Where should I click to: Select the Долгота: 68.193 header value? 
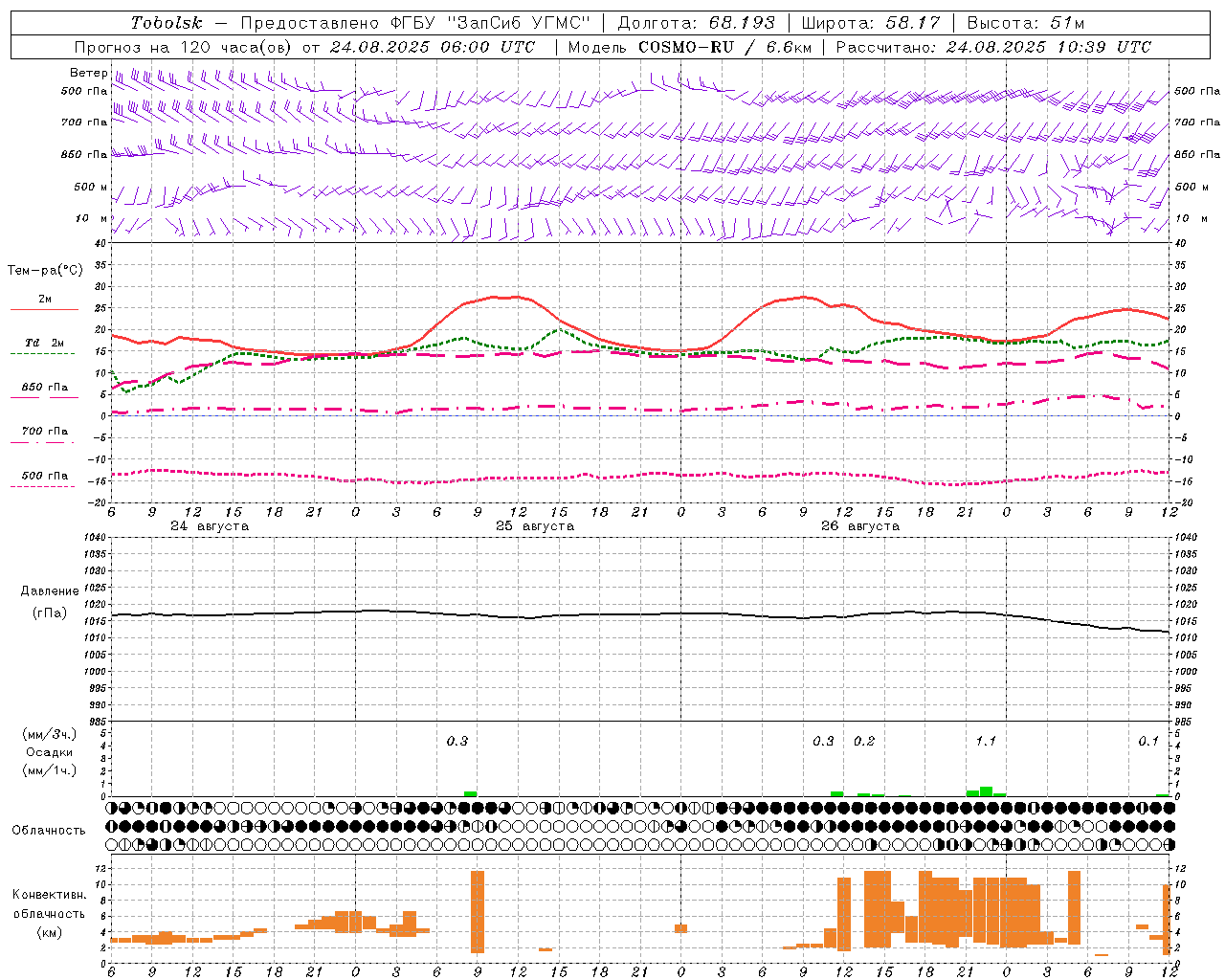point(697,23)
